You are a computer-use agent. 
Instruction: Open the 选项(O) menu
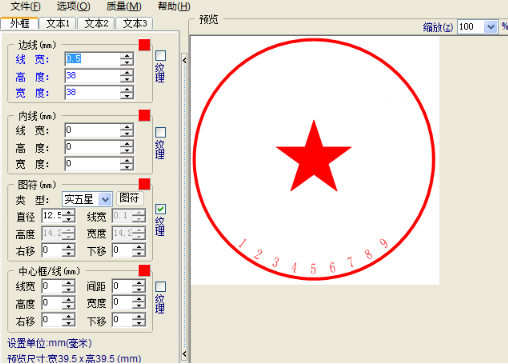73,6
